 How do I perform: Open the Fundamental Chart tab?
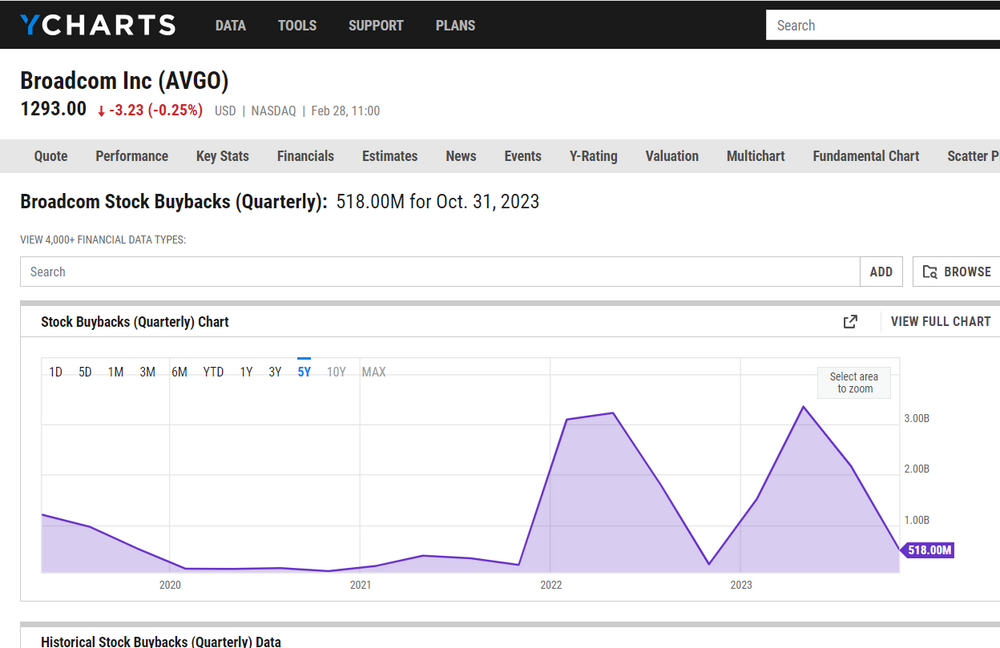pos(866,156)
